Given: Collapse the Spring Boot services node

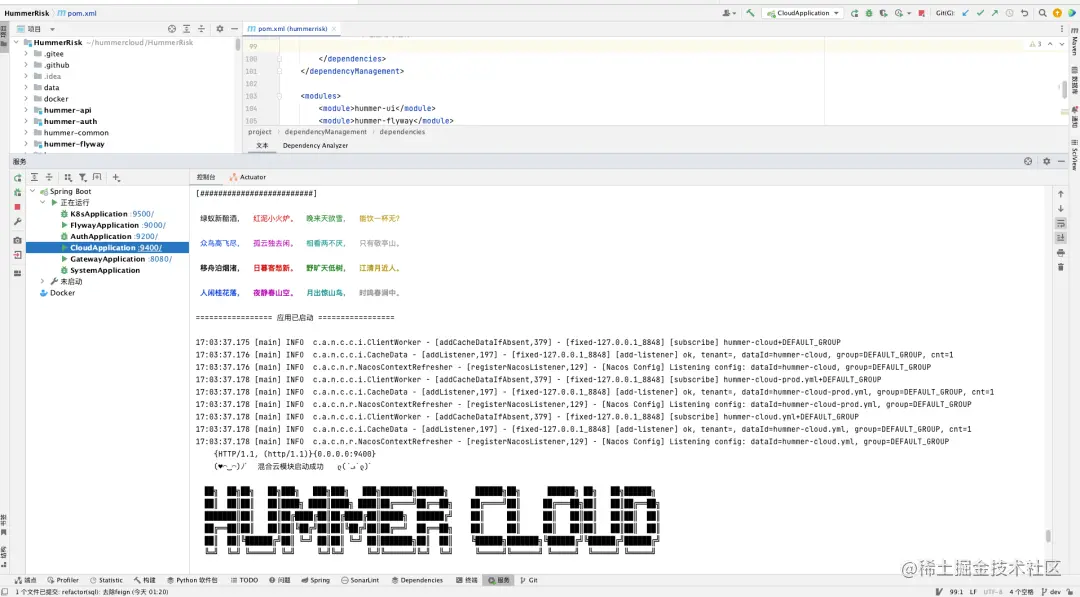Looking at the screenshot, I should (32, 191).
